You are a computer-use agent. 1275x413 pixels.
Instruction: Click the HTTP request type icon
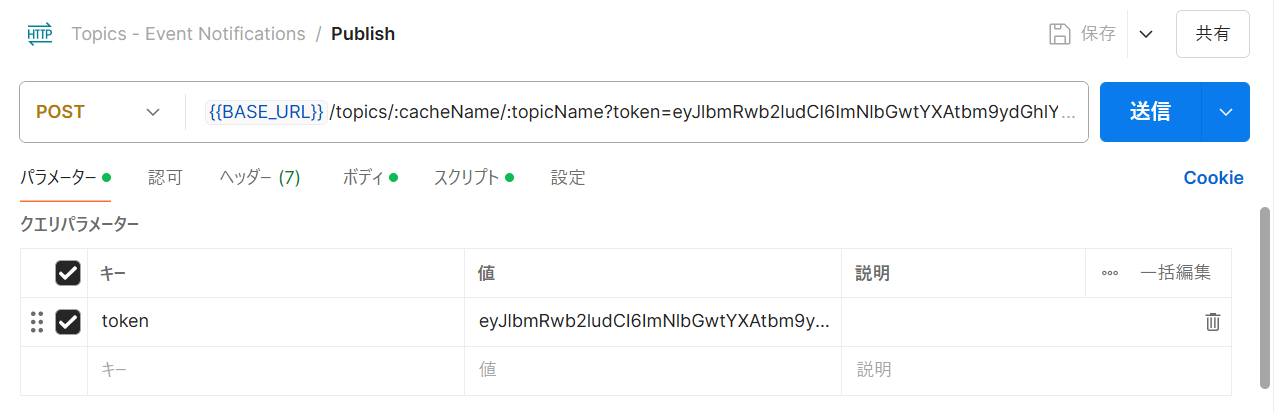pos(40,34)
